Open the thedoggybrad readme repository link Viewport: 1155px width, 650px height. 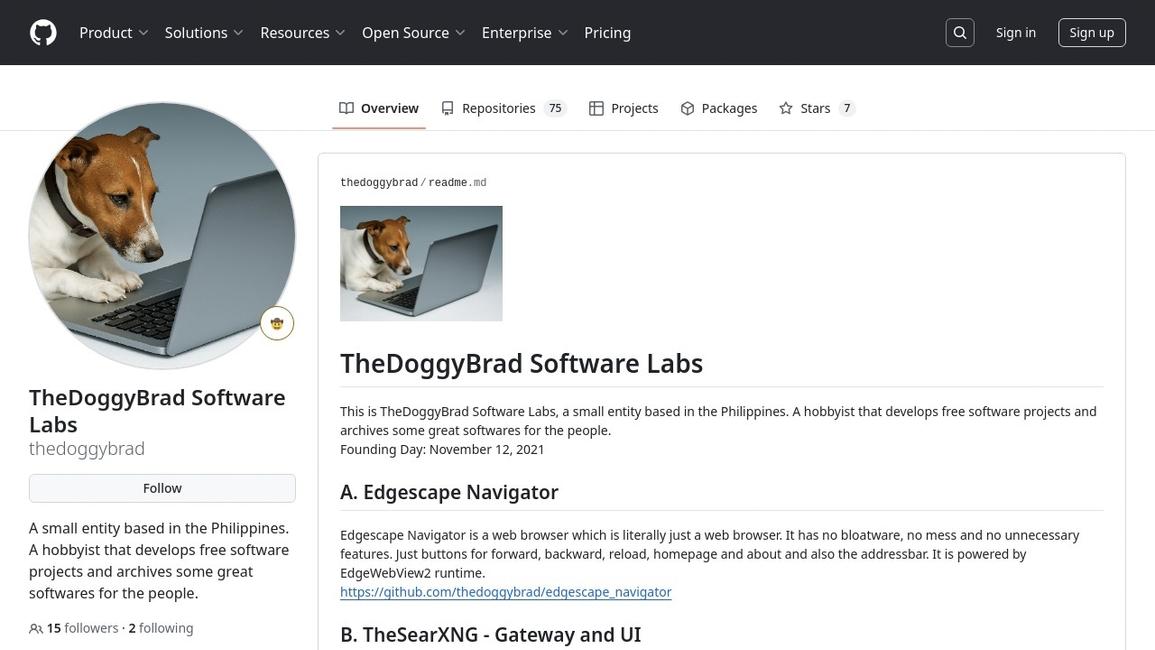click(379, 183)
